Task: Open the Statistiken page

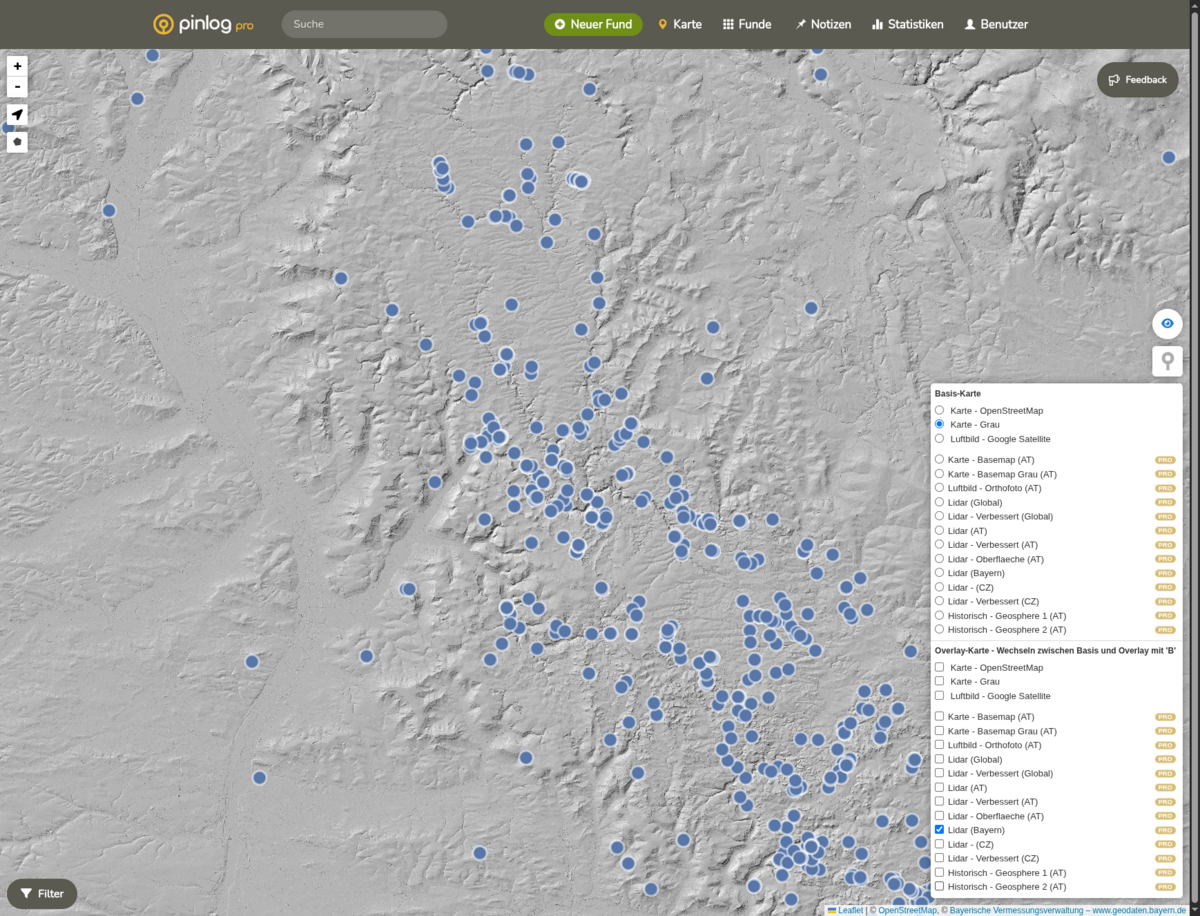Action: [x=907, y=24]
